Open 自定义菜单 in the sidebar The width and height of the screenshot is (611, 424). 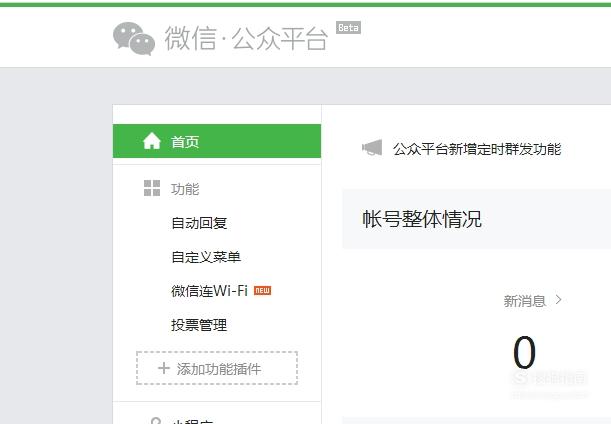[x=206, y=257]
